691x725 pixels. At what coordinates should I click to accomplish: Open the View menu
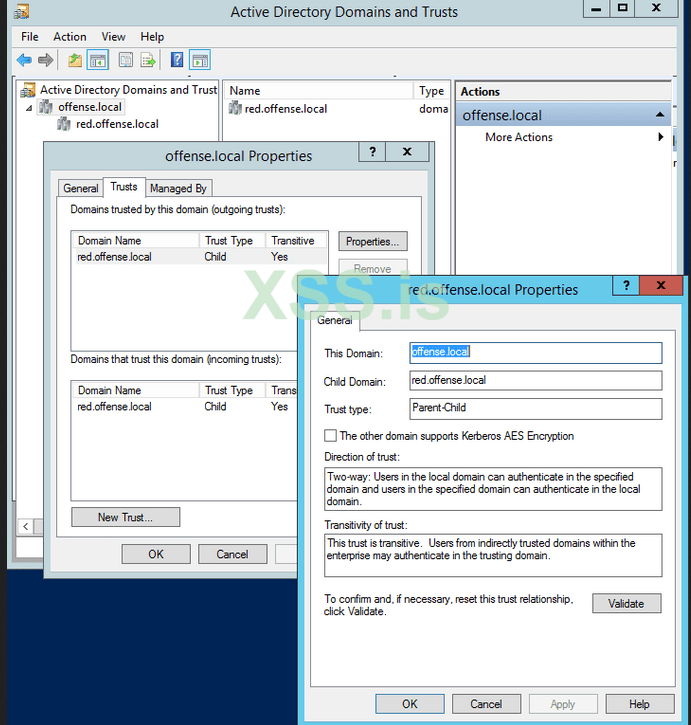coord(113,37)
